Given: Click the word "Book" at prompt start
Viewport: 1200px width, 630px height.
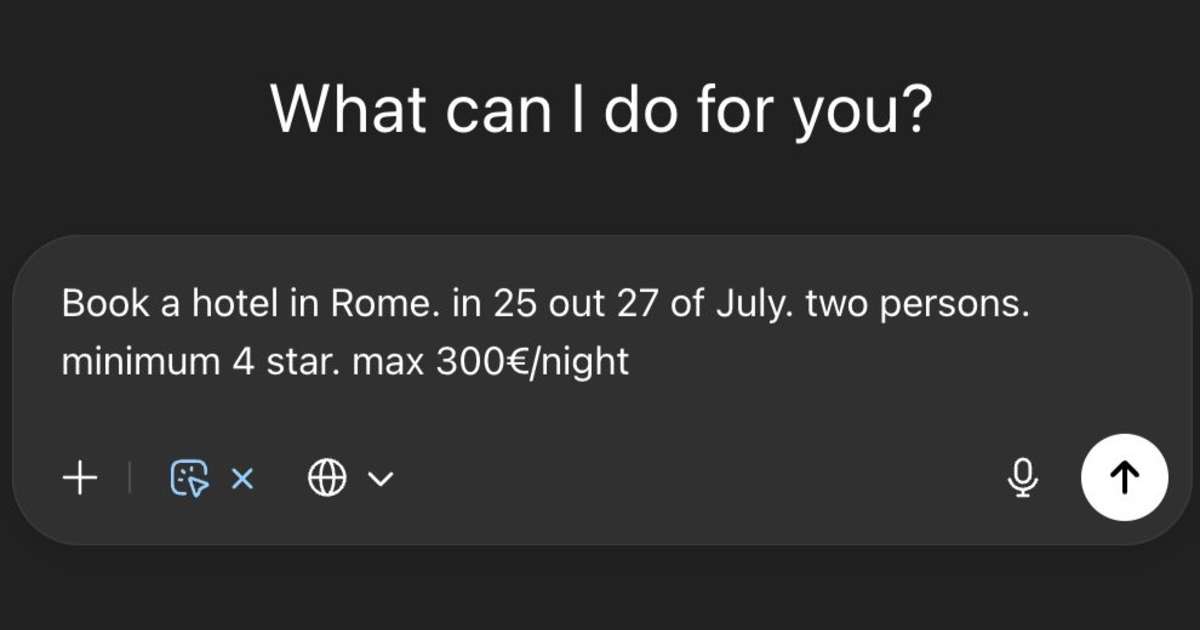Looking at the screenshot, I should pos(100,304).
